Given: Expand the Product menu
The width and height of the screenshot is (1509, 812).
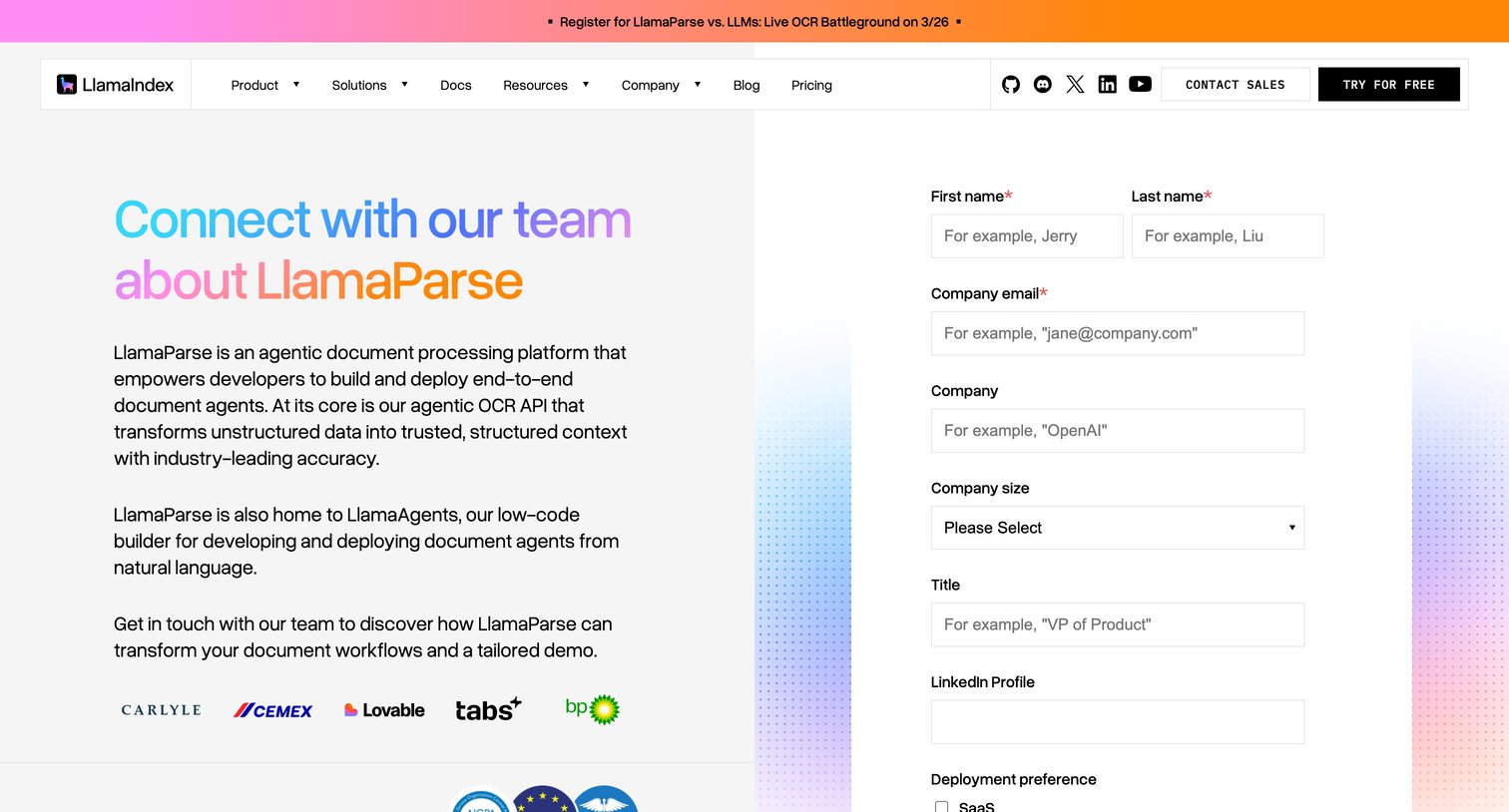Looking at the screenshot, I should click(x=264, y=85).
